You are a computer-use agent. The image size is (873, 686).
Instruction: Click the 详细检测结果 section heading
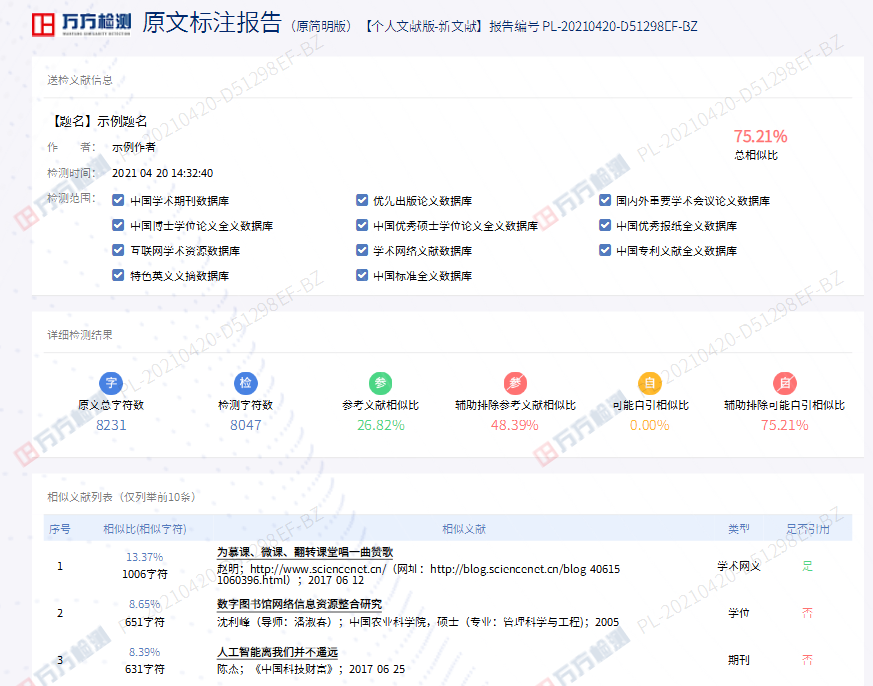pos(80,335)
